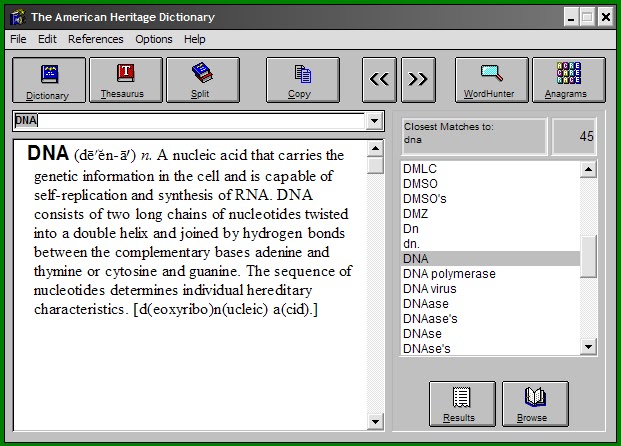Expand the word entry dropdown arrow

coord(374,121)
